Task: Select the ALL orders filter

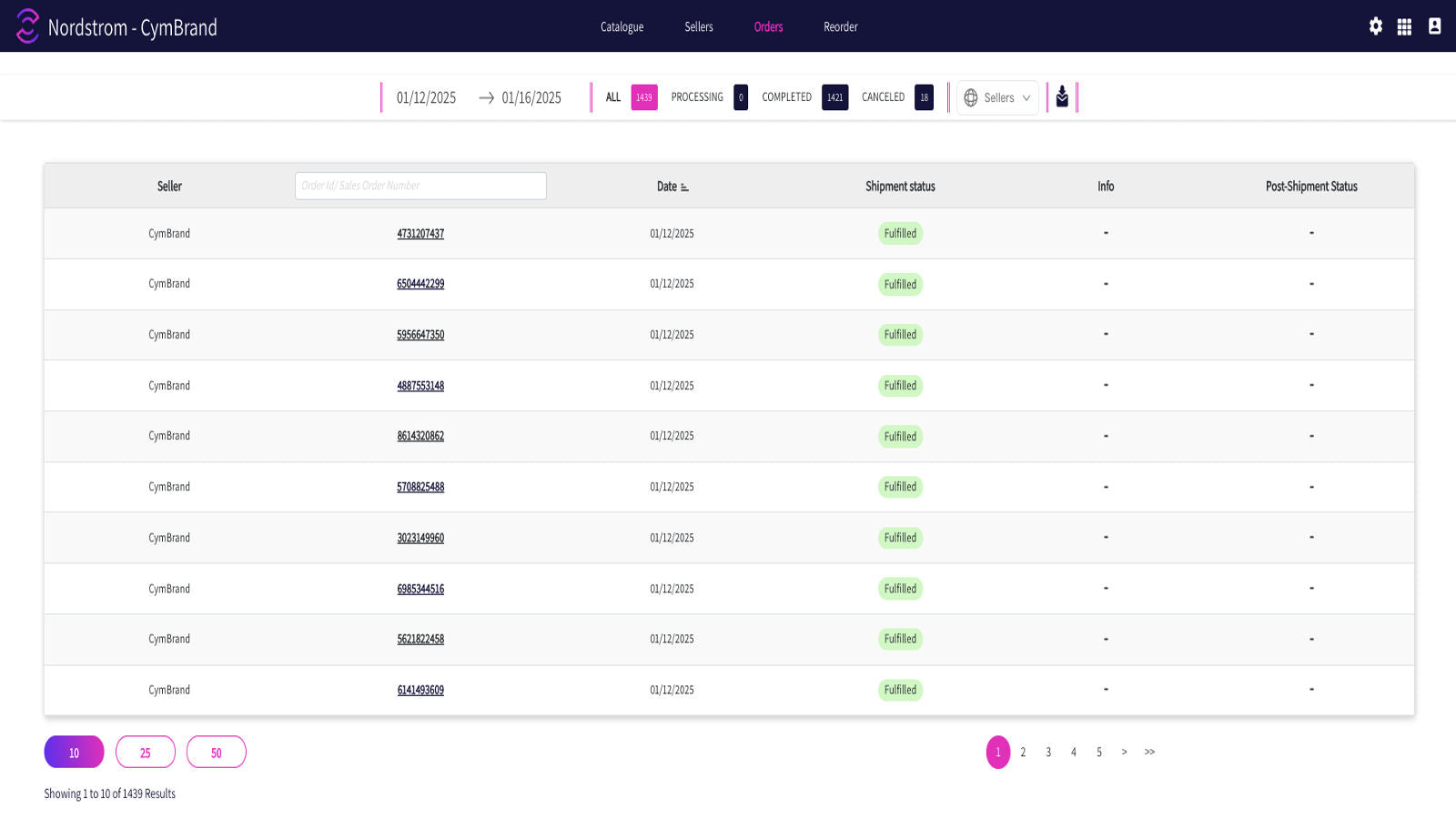Action: point(612,97)
